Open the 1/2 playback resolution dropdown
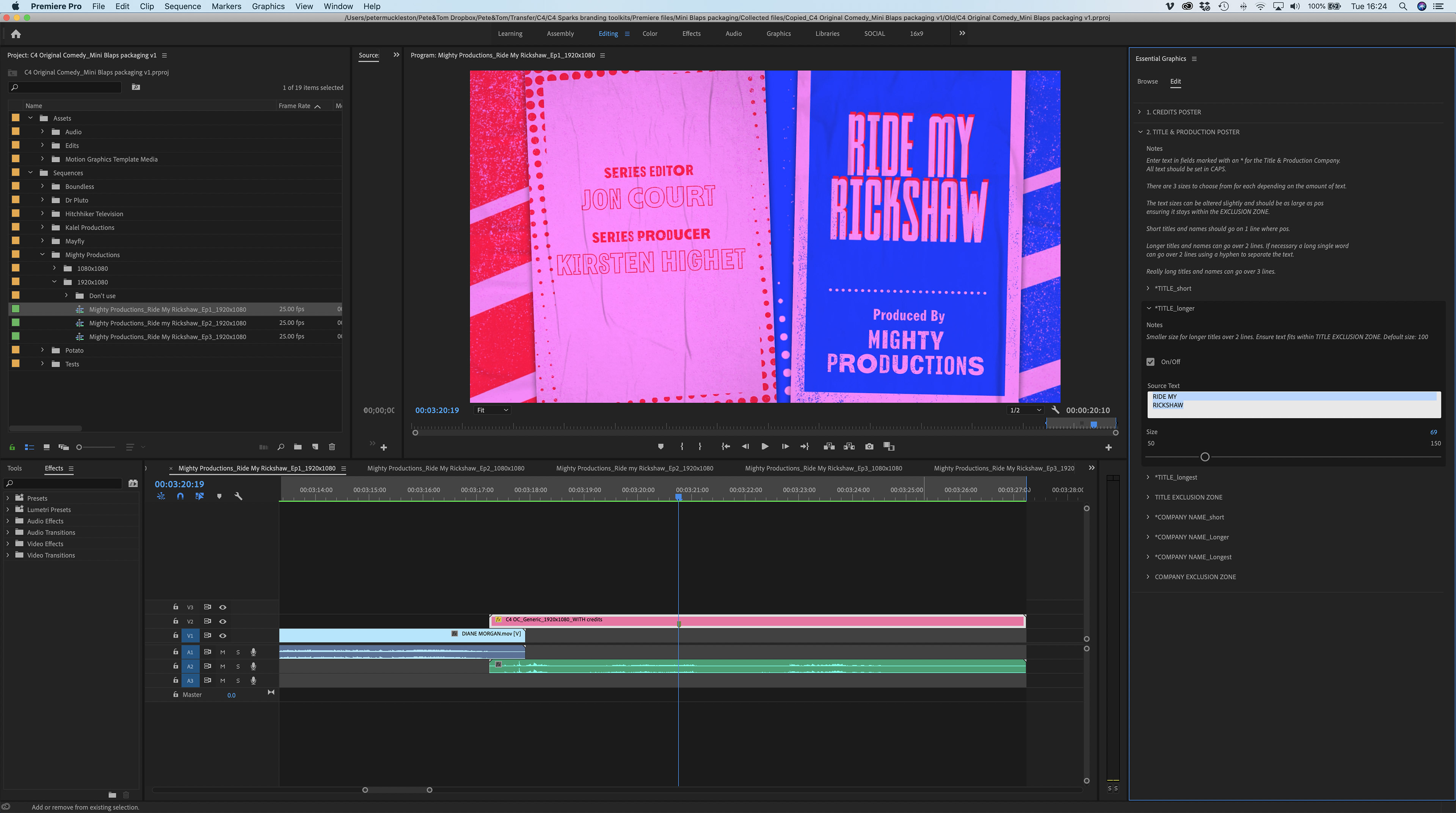This screenshot has width=1456, height=813. tap(1025, 410)
